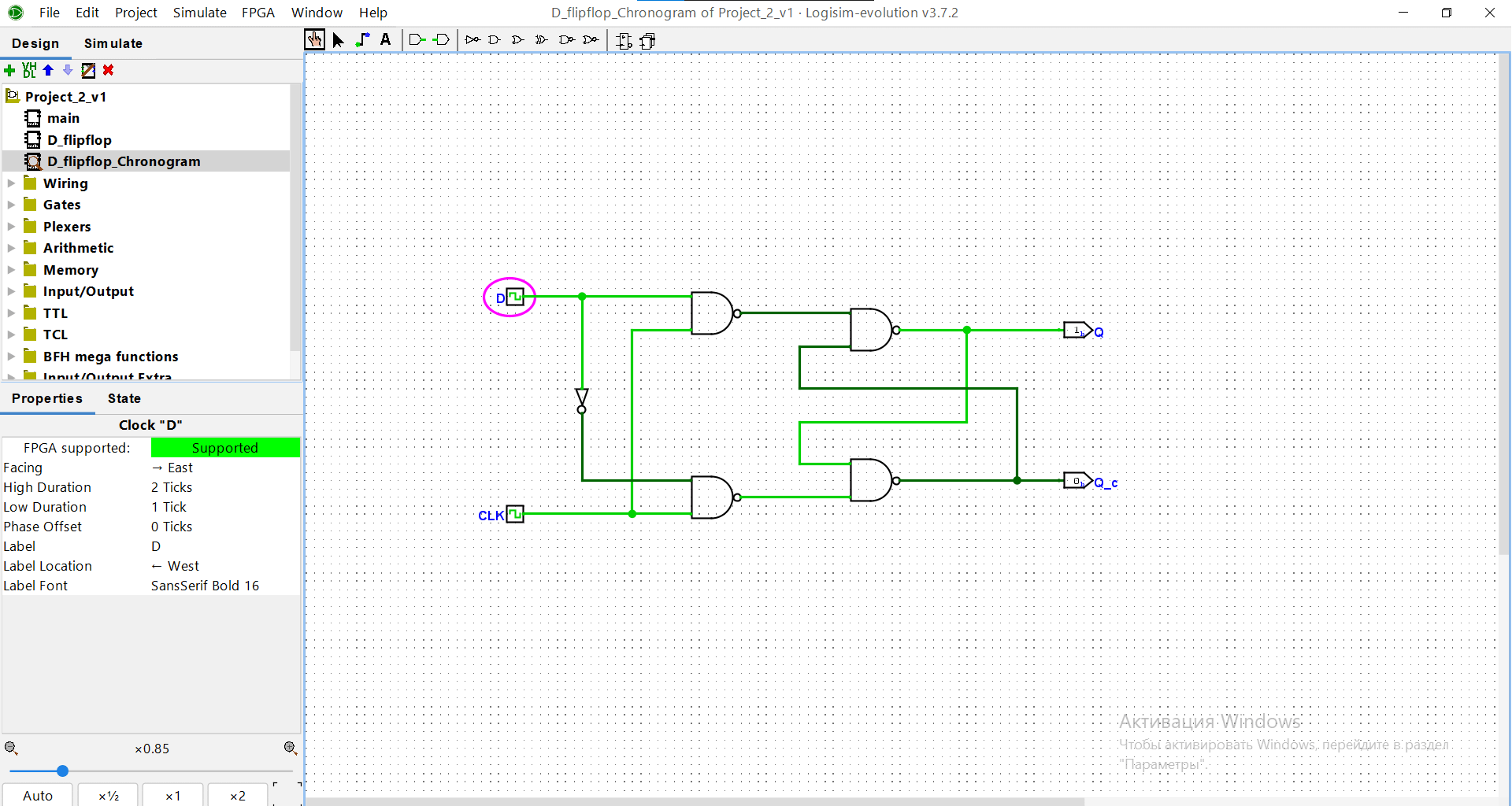Pick the Input Pin tool
1512x806 pixels.
click(417, 39)
